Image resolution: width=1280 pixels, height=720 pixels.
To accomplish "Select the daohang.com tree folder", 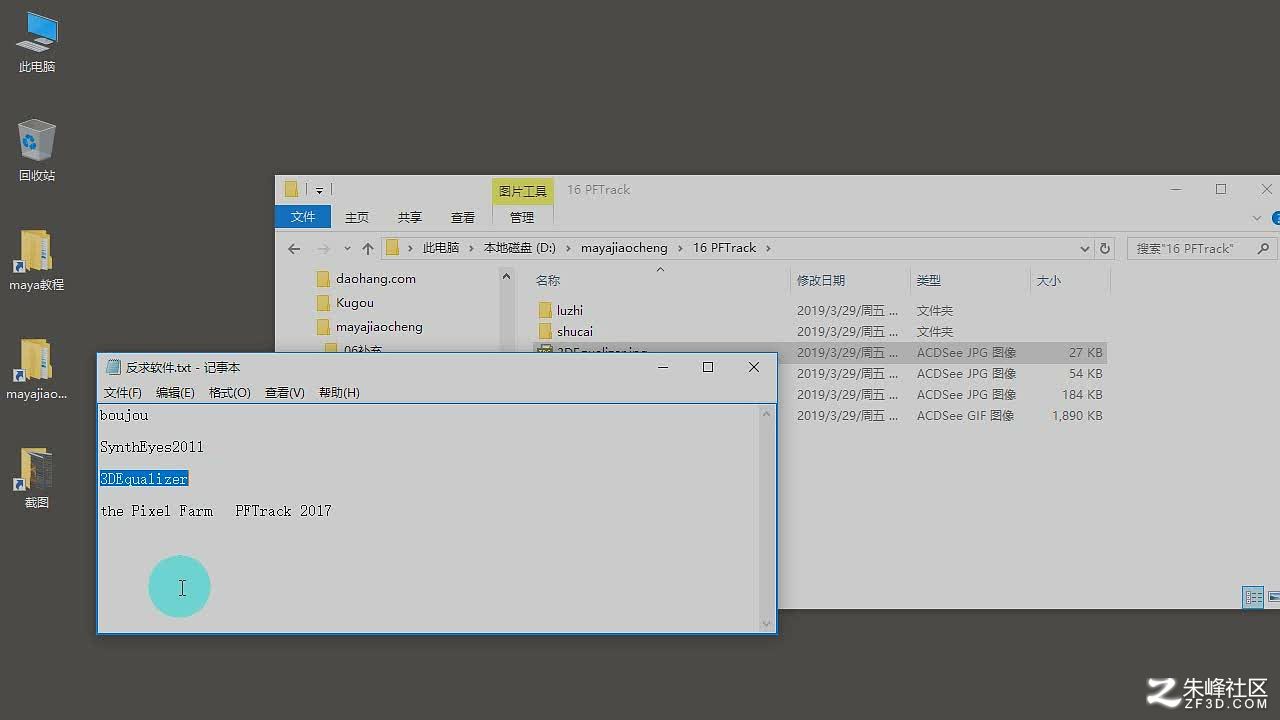I will point(376,278).
